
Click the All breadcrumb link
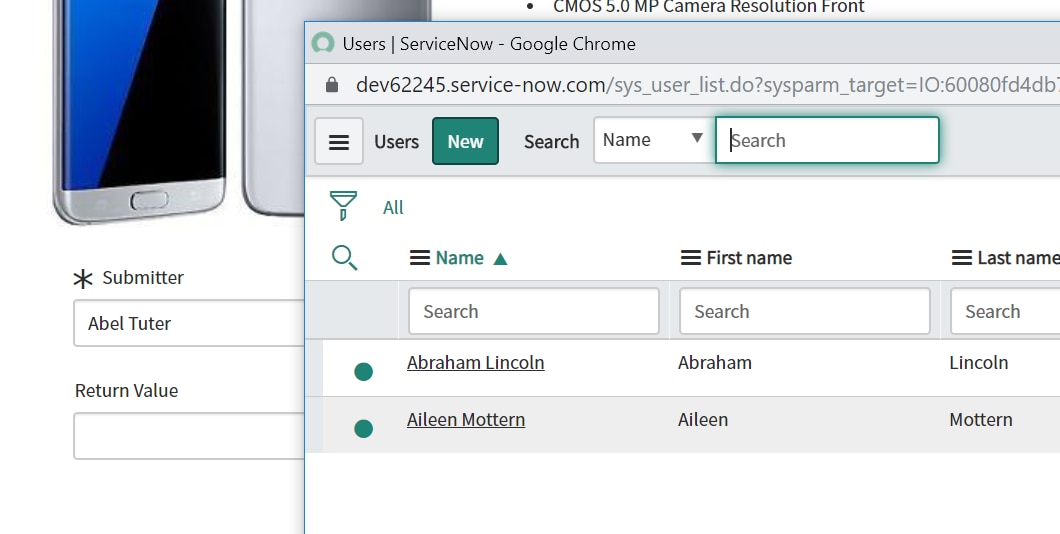[393, 208]
